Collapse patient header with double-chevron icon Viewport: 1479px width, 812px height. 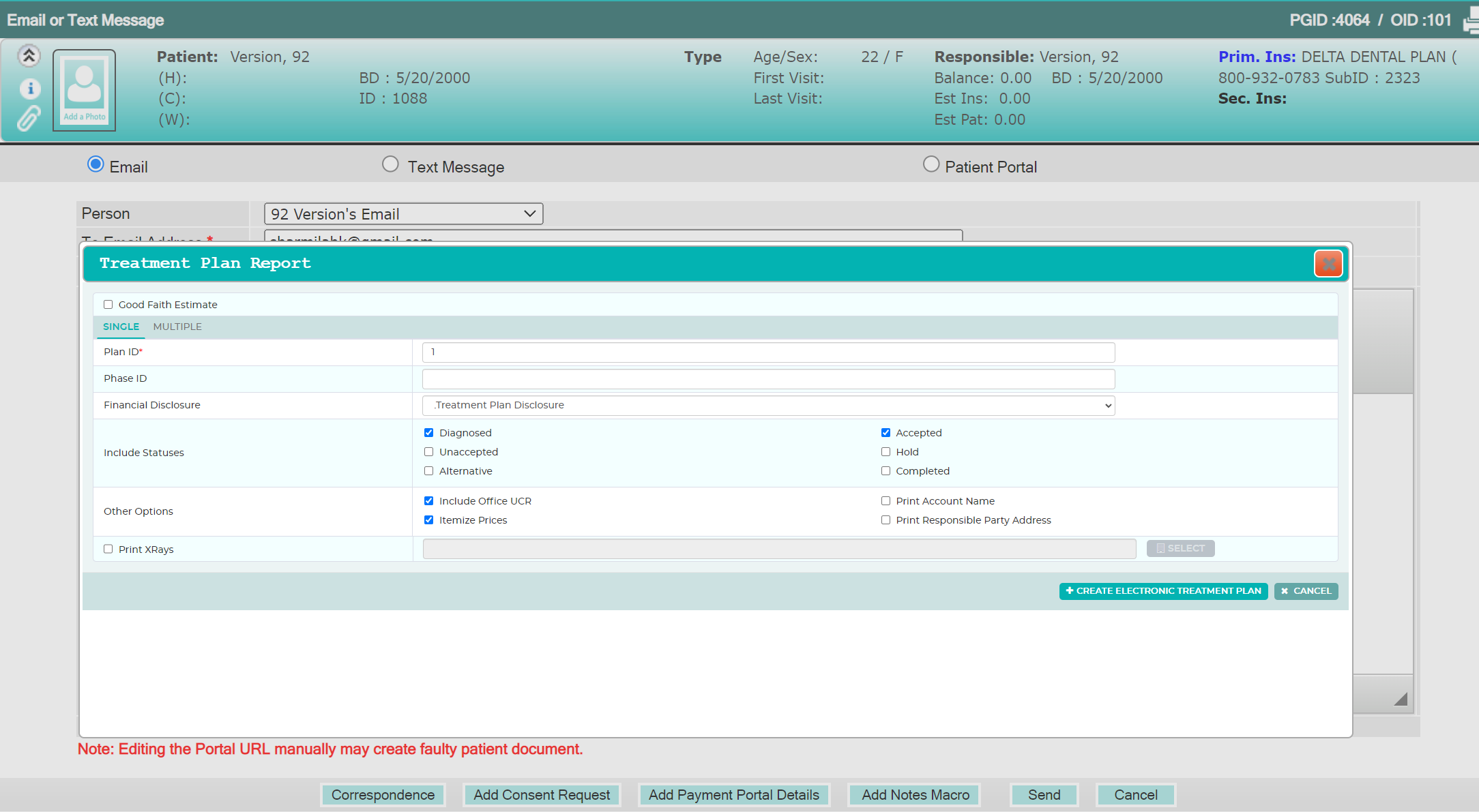tap(29, 56)
